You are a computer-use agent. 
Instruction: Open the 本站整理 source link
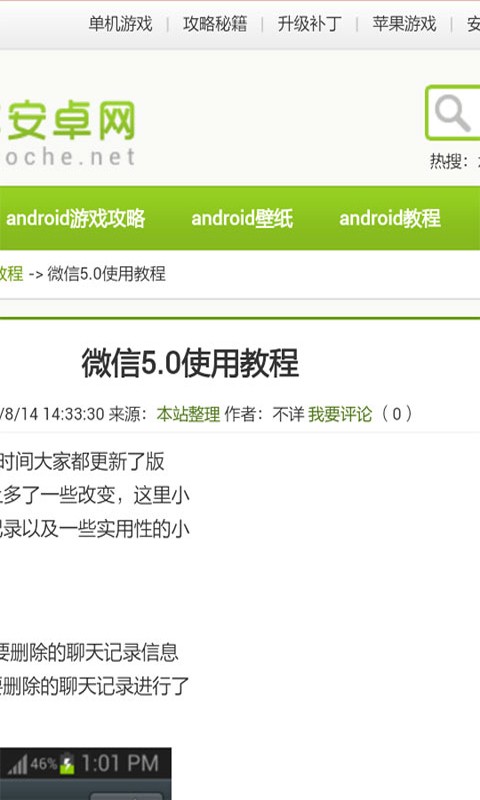click(x=188, y=414)
